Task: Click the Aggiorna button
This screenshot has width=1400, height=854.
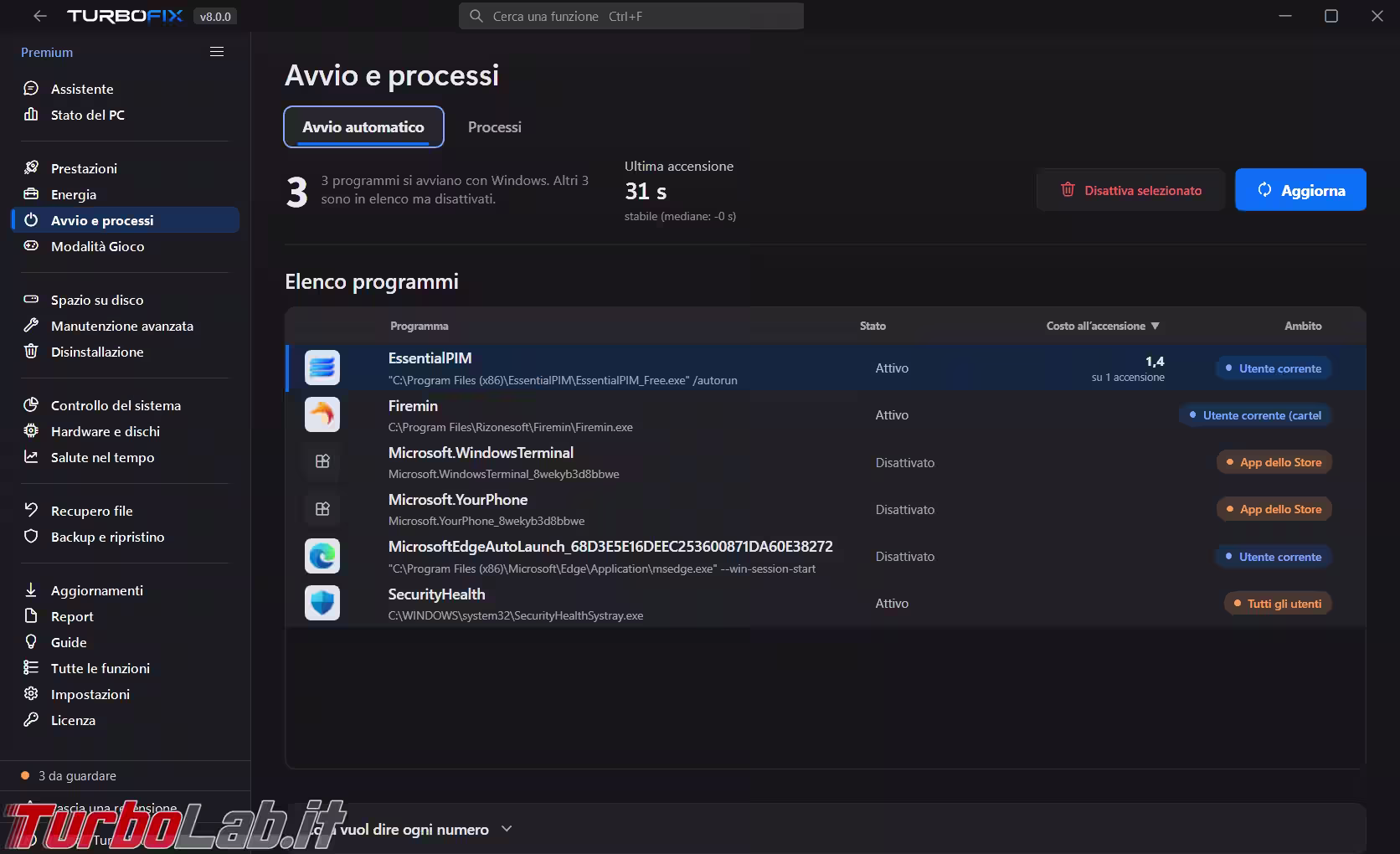Action: [x=1300, y=190]
